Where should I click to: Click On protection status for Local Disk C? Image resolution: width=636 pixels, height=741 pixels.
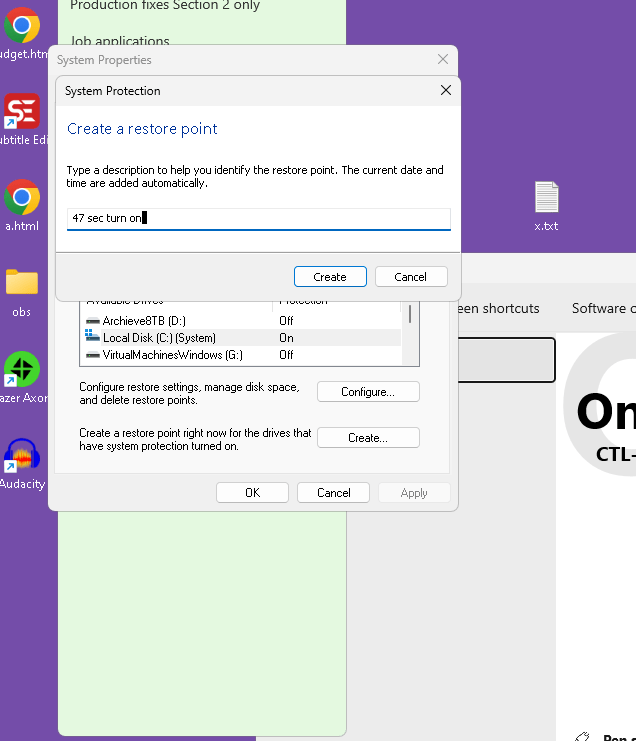(286, 338)
